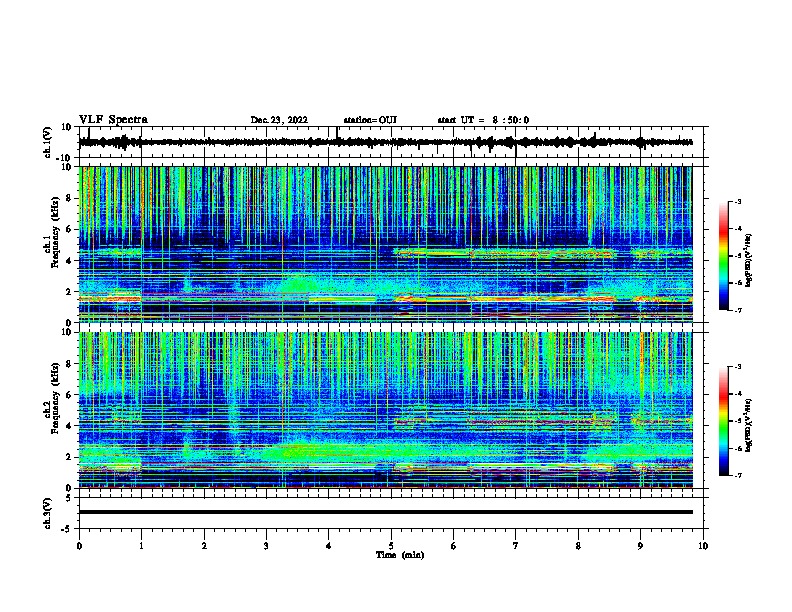Click the ch.1 spectrogram color scale bar
Screen dimensions: 792x612
coord(724,256)
